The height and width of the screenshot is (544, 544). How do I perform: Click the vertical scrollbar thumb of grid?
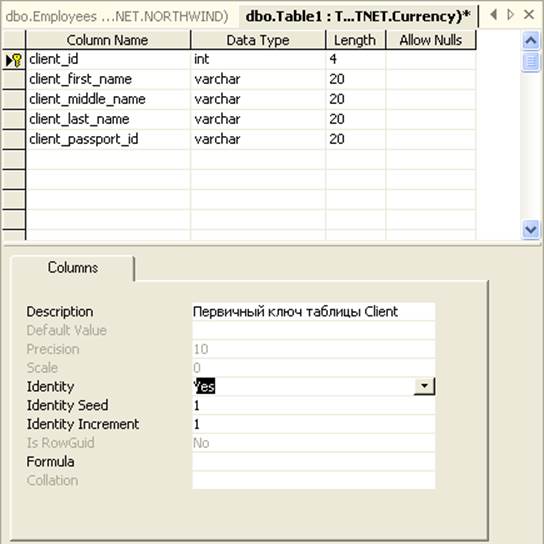tap(531, 62)
